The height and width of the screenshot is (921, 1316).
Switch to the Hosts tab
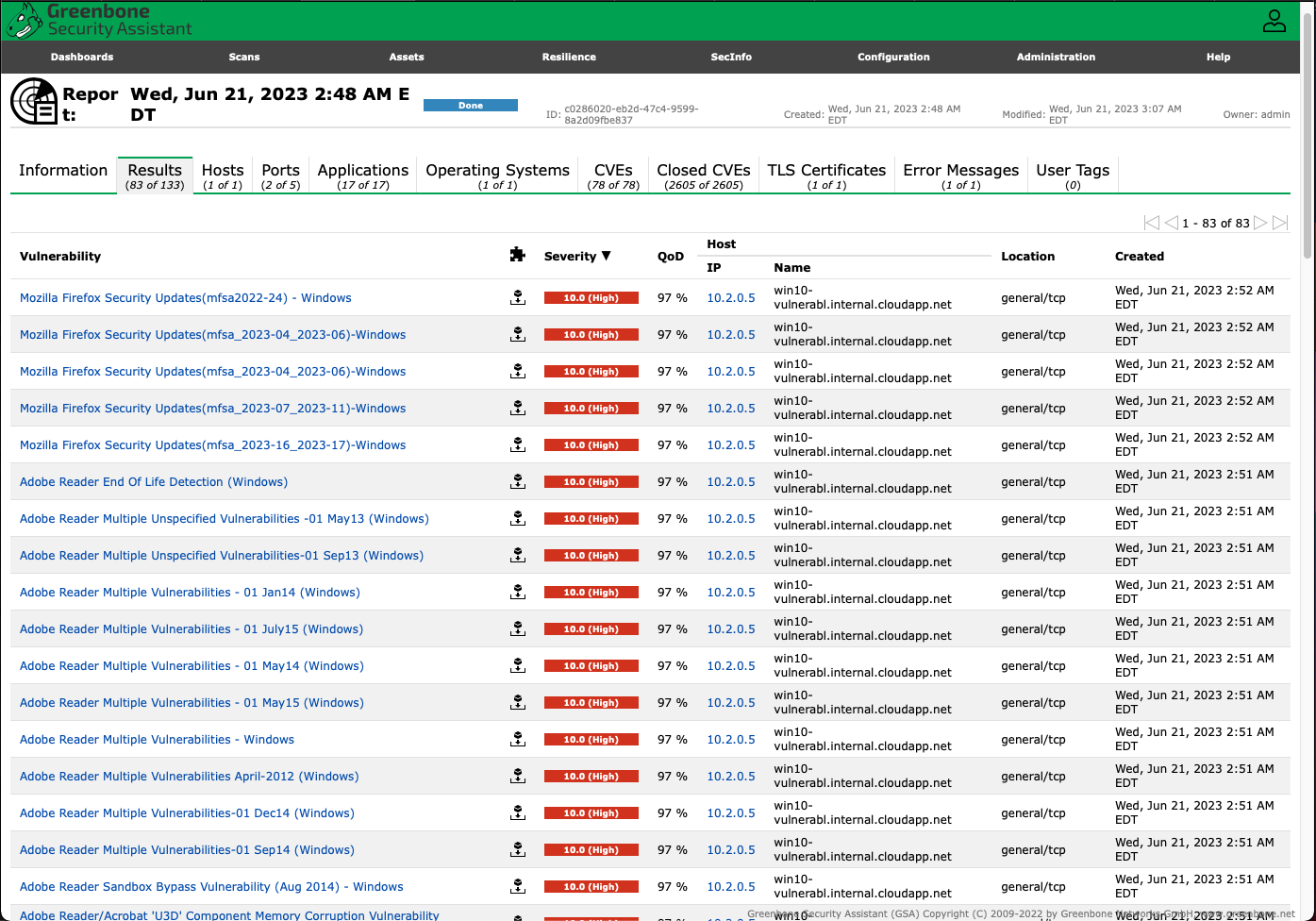tap(223, 176)
